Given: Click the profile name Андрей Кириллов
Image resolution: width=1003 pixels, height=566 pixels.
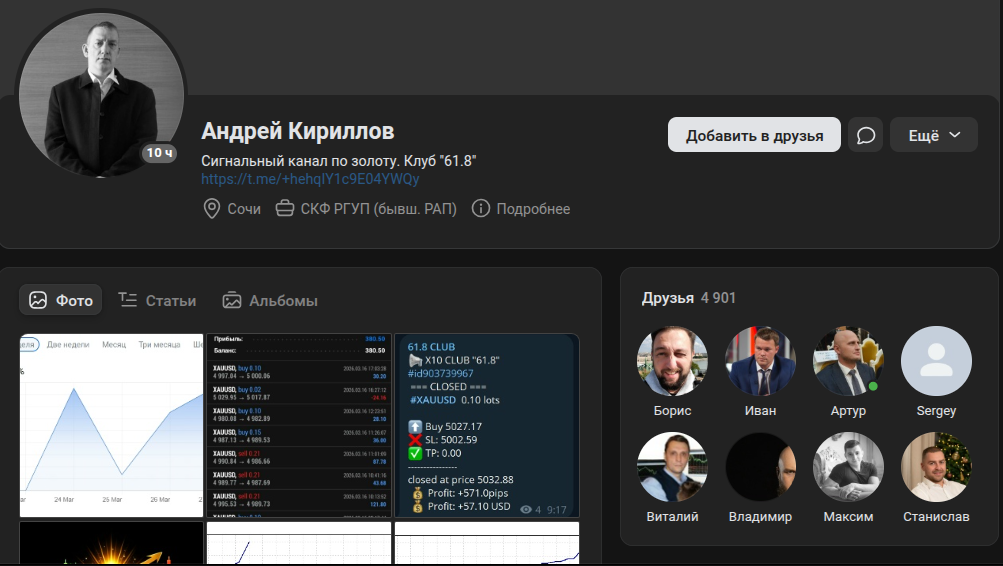Looking at the screenshot, I should coord(297,131).
